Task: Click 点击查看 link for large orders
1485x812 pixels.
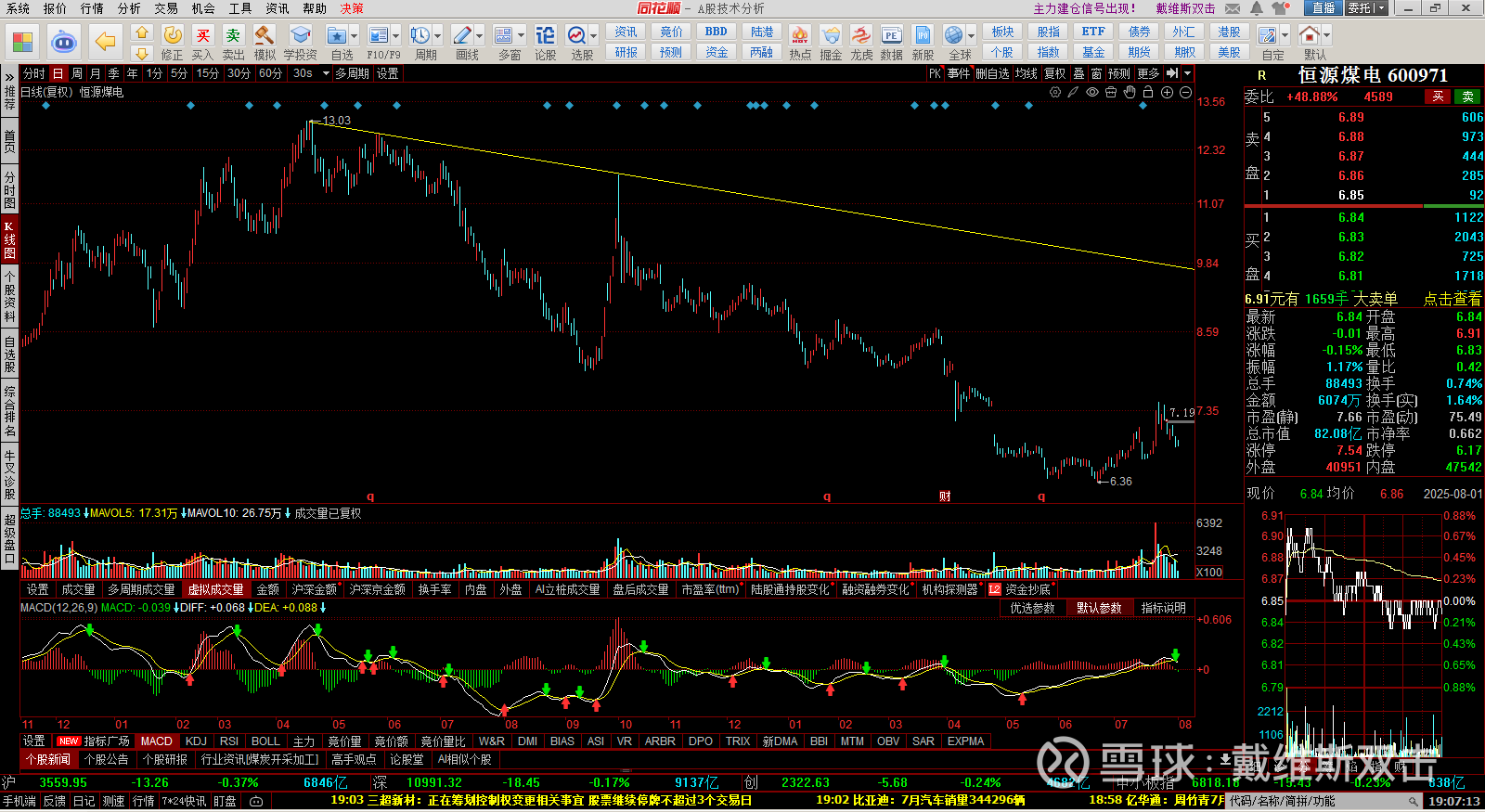Action: (1453, 299)
